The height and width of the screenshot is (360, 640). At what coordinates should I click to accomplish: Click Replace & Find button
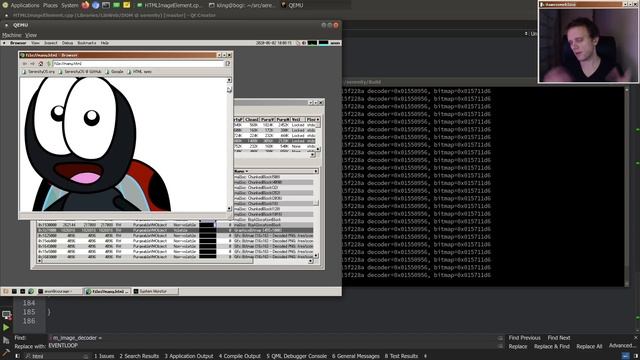click(551, 347)
